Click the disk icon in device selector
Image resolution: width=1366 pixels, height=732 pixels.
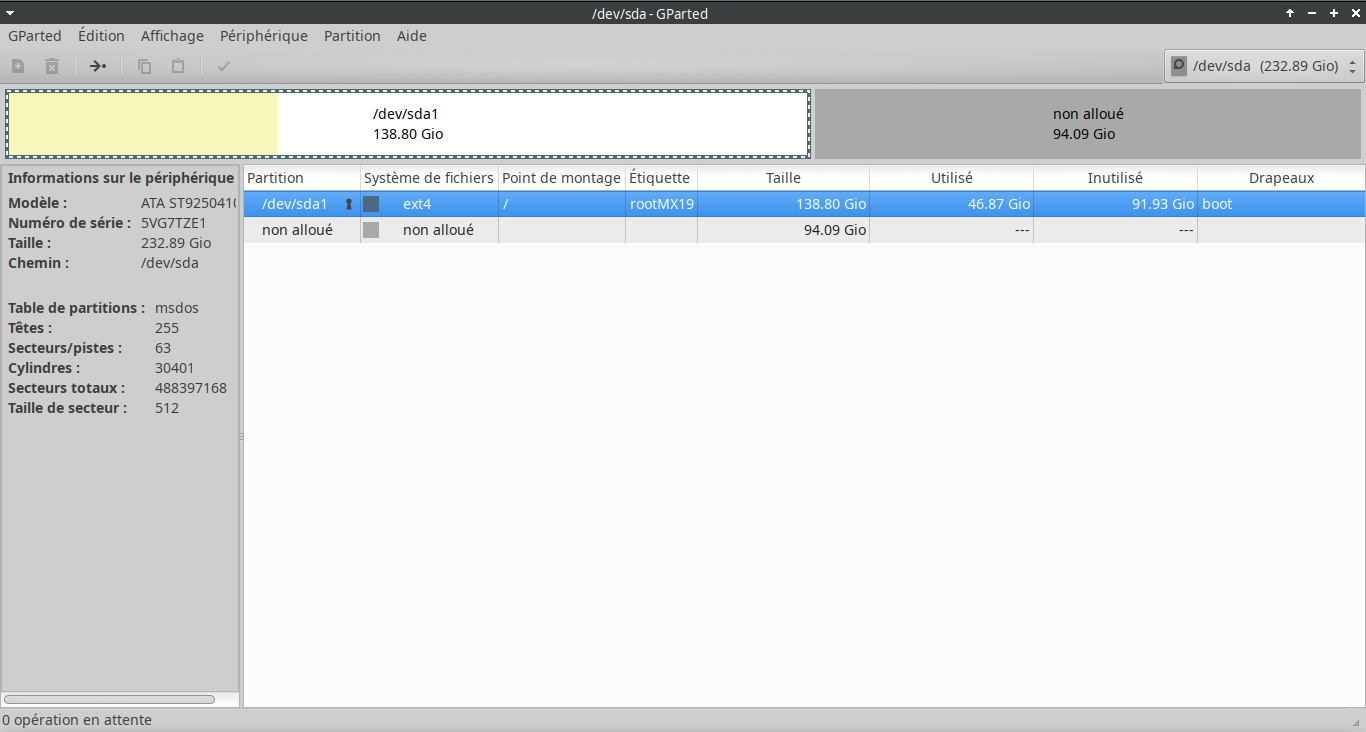click(x=1179, y=66)
